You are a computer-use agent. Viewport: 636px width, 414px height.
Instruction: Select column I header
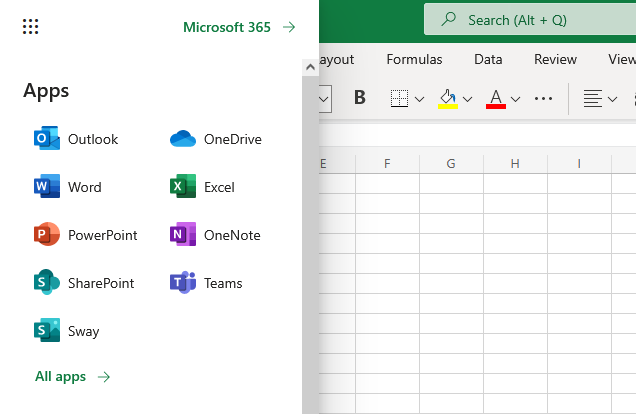[579, 164]
